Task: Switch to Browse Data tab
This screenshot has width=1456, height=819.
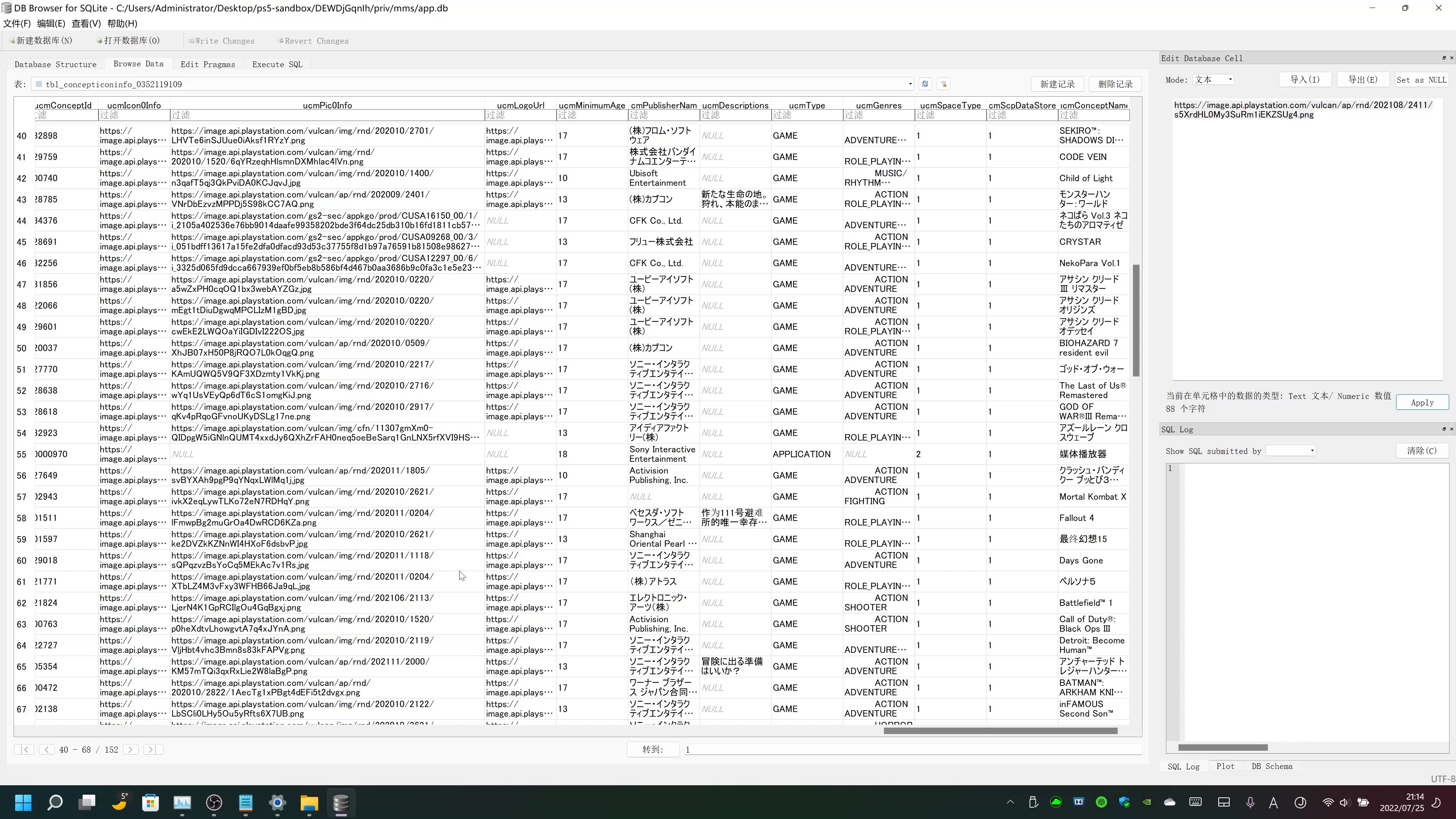Action: point(138,64)
